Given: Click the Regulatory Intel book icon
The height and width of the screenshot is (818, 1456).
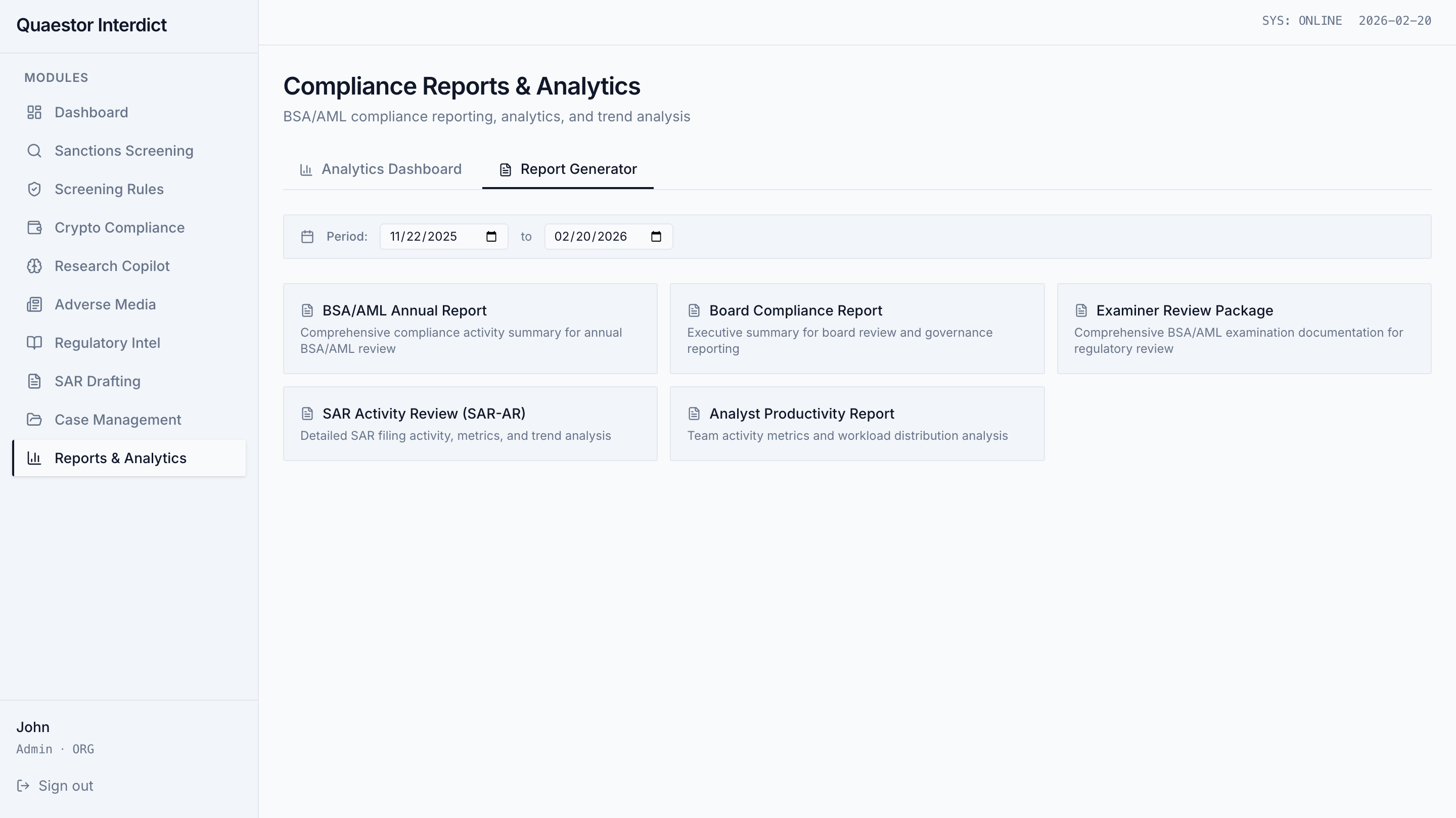Looking at the screenshot, I should [x=34, y=343].
